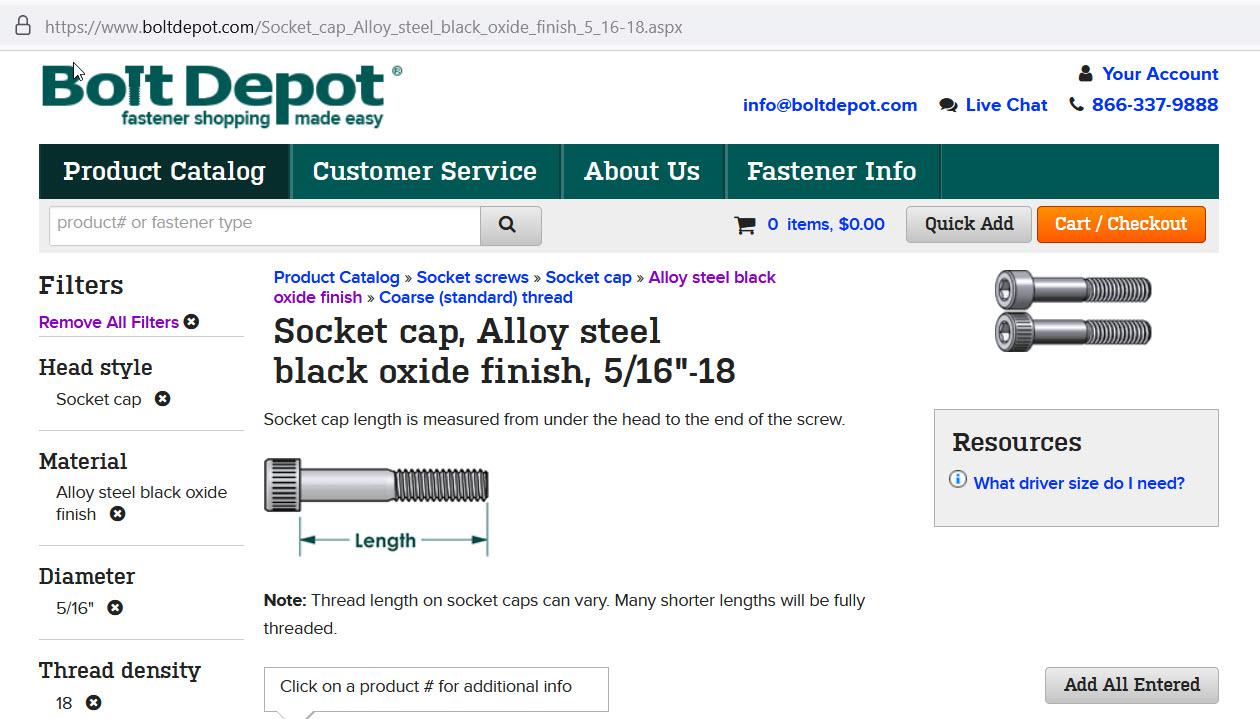Remove the Socket cap head style filter
The width and height of the screenshot is (1260, 719).
click(x=162, y=399)
